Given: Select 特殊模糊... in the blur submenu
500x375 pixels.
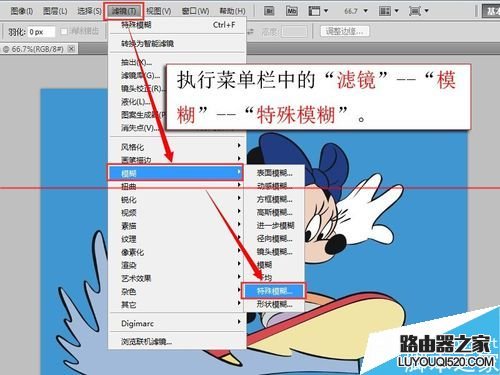Looking at the screenshot, I should 274,291.
